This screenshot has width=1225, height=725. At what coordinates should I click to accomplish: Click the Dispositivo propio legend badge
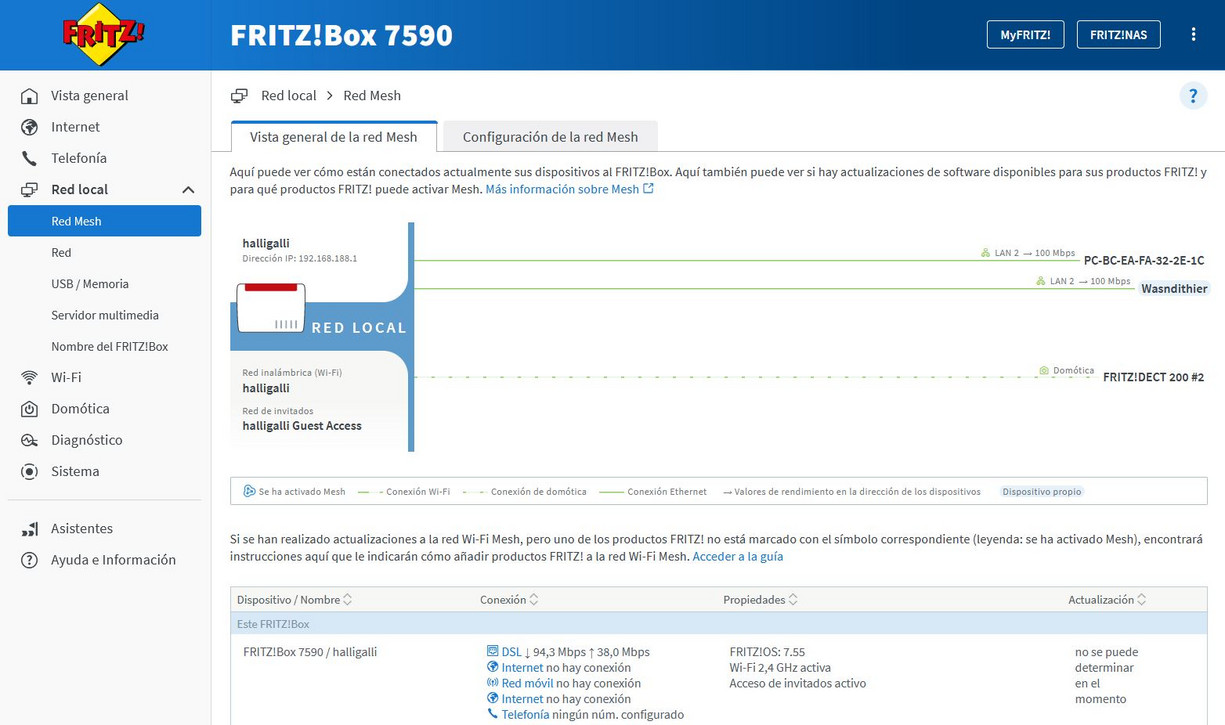click(1042, 492)
